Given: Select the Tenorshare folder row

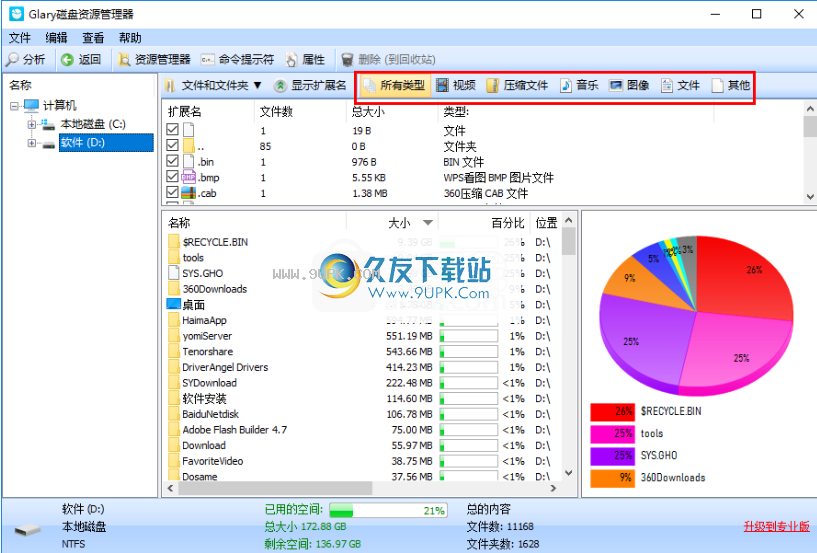Looking at the screenshot, I should [x=362, y=351].
